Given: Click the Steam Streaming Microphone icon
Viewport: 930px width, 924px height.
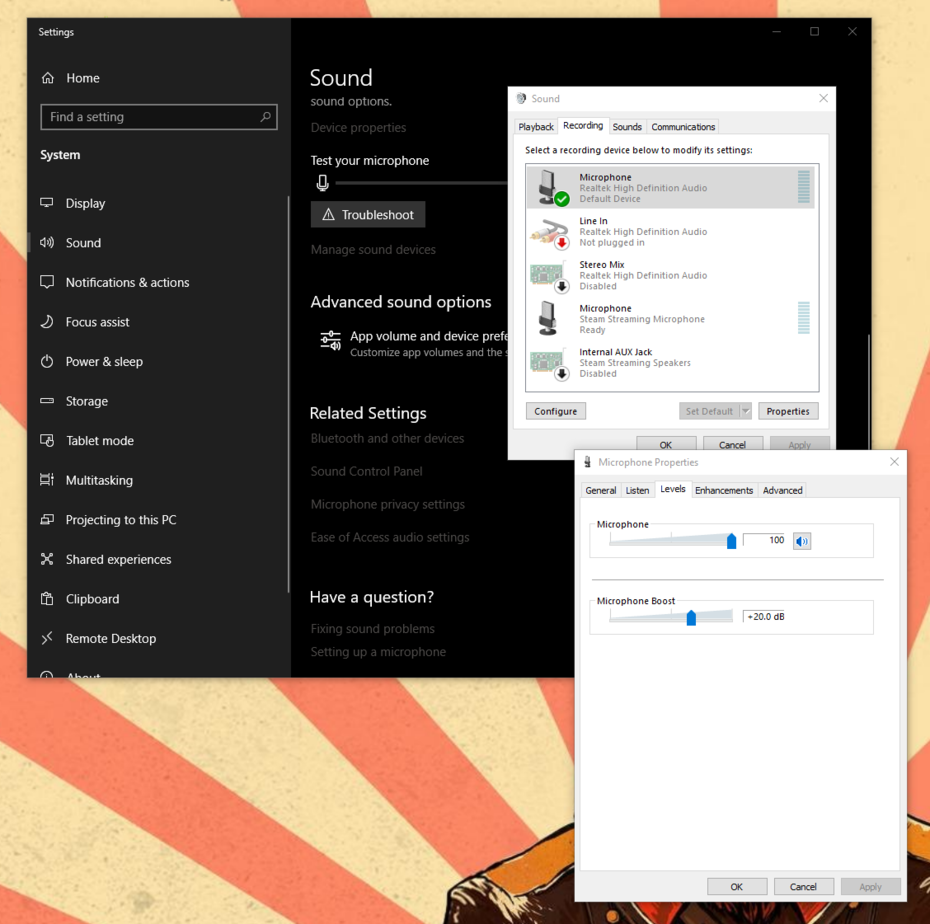Looking at the screenshot, I should 547,318.
